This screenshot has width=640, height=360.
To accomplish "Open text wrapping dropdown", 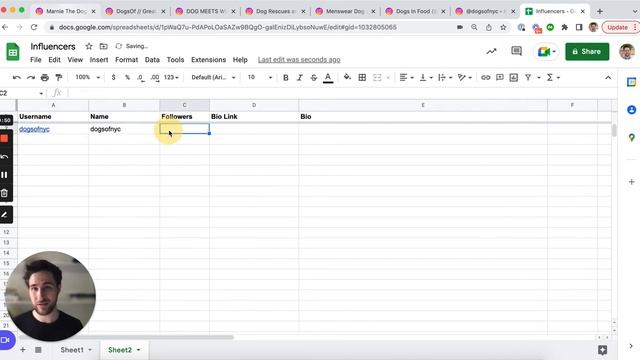I will 445,78.
